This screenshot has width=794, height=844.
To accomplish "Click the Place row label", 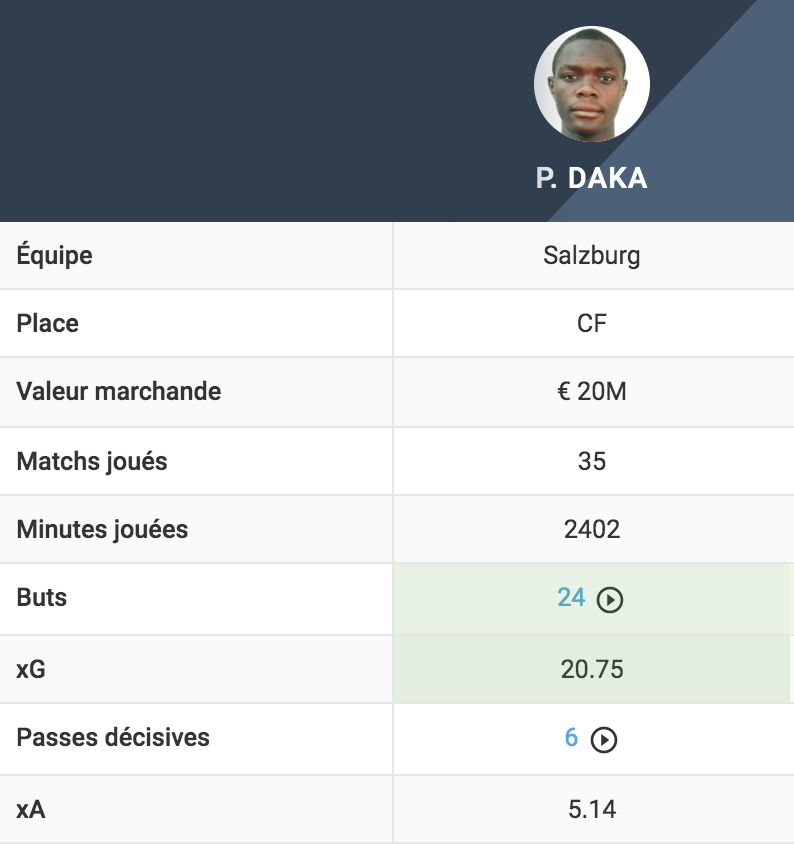I will [47, 323].
